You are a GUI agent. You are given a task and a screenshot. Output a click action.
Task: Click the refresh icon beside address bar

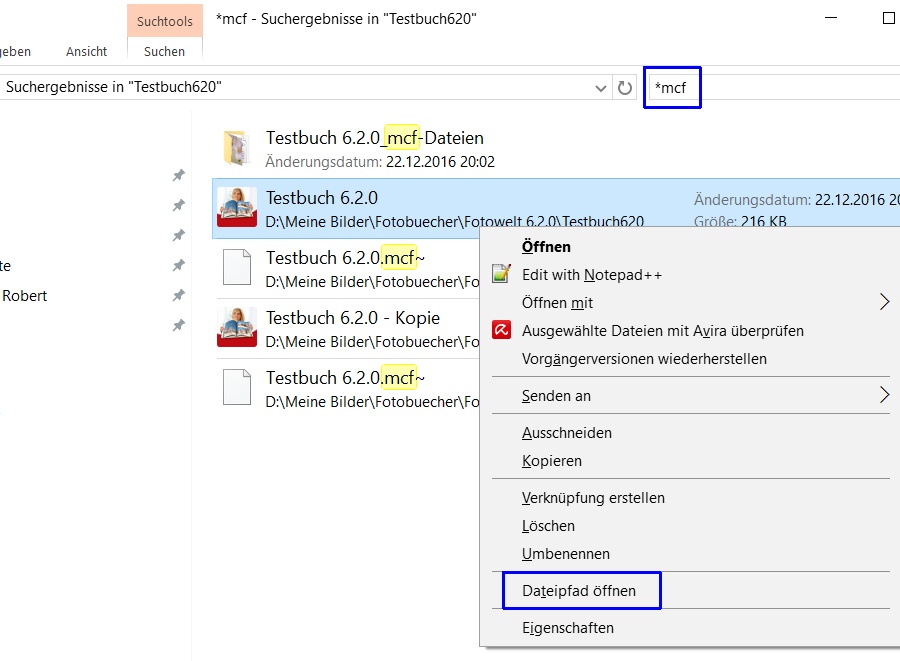[x=625, y=88]
